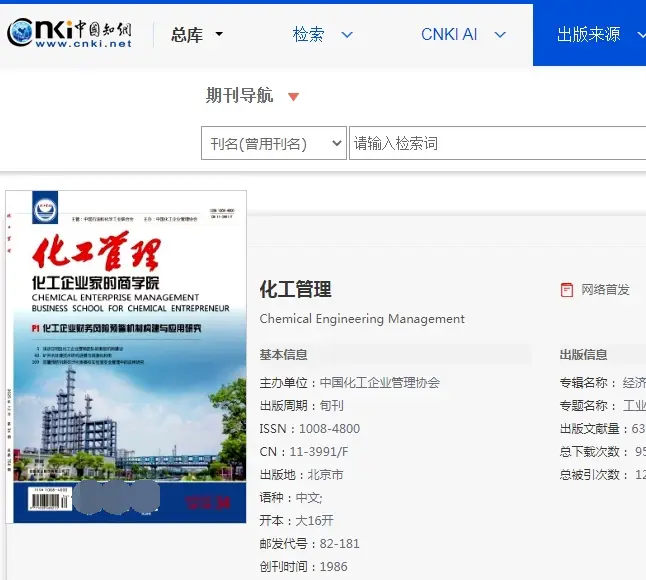Click the www.cnki.net logo text

pyautogui.click(x=84, y=43)
